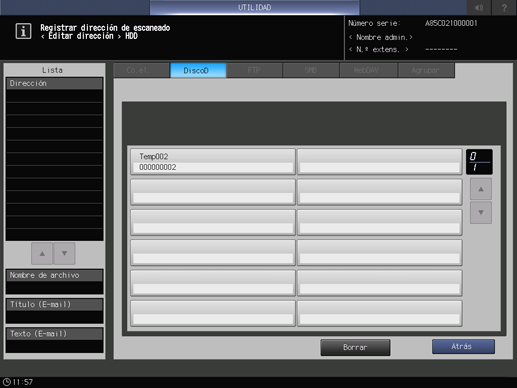This screenshot has height=388, width=517.
Task: Click the speaker volume icon
Action: click(479, 7)
